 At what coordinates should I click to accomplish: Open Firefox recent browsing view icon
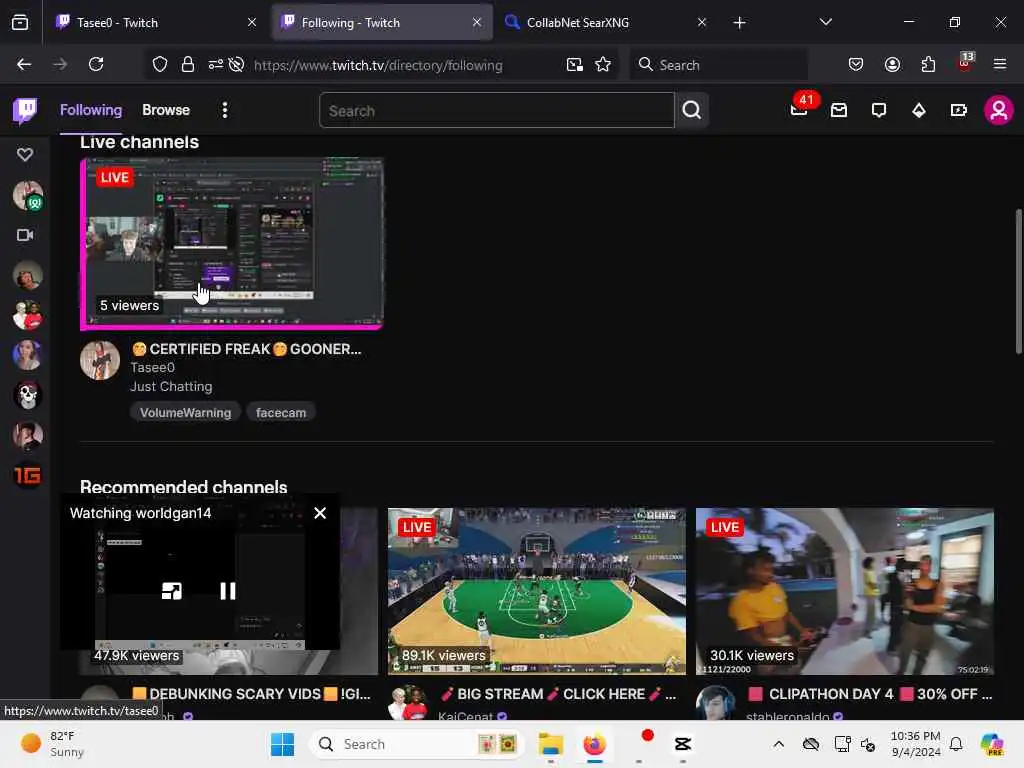[x=20, y=23]
